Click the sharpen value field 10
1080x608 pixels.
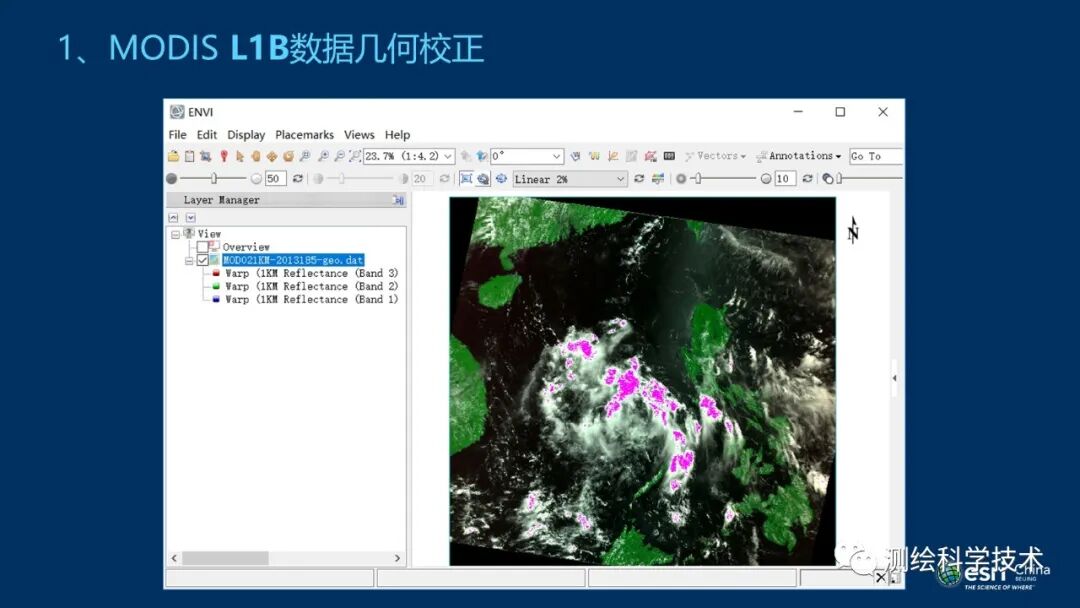(785, 178)
